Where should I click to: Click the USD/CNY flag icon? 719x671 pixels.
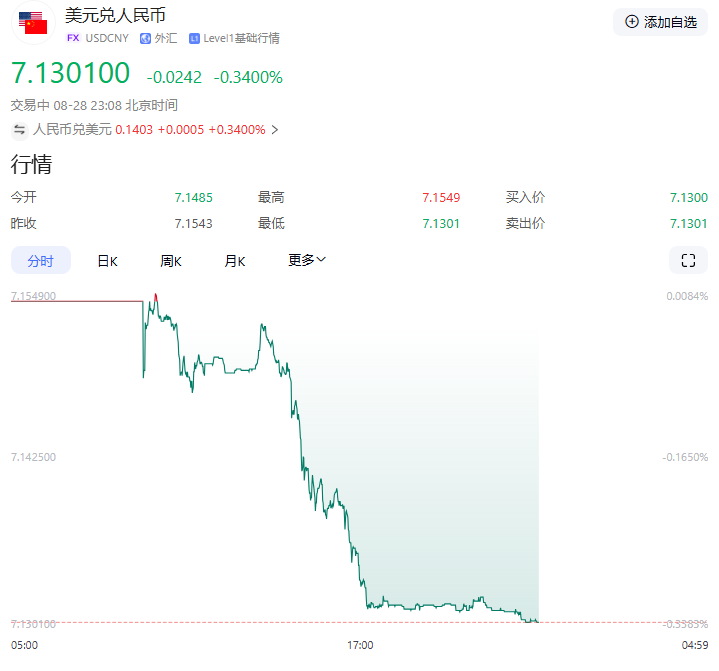tap(33, 23)
